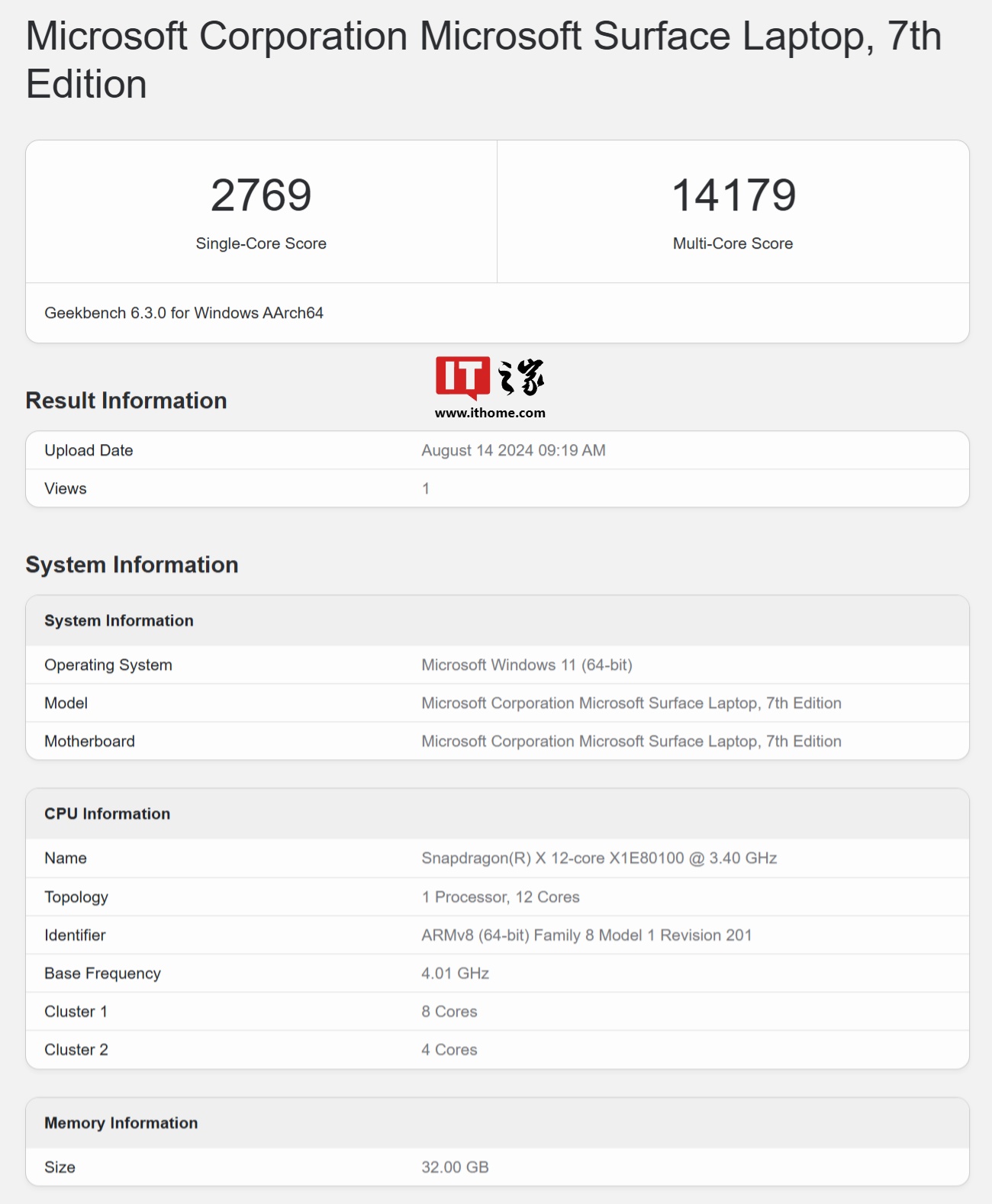The image size is (992, 1204).
Task: Select the Geekbench 6.3.0 version text
Action: (184, 313)
